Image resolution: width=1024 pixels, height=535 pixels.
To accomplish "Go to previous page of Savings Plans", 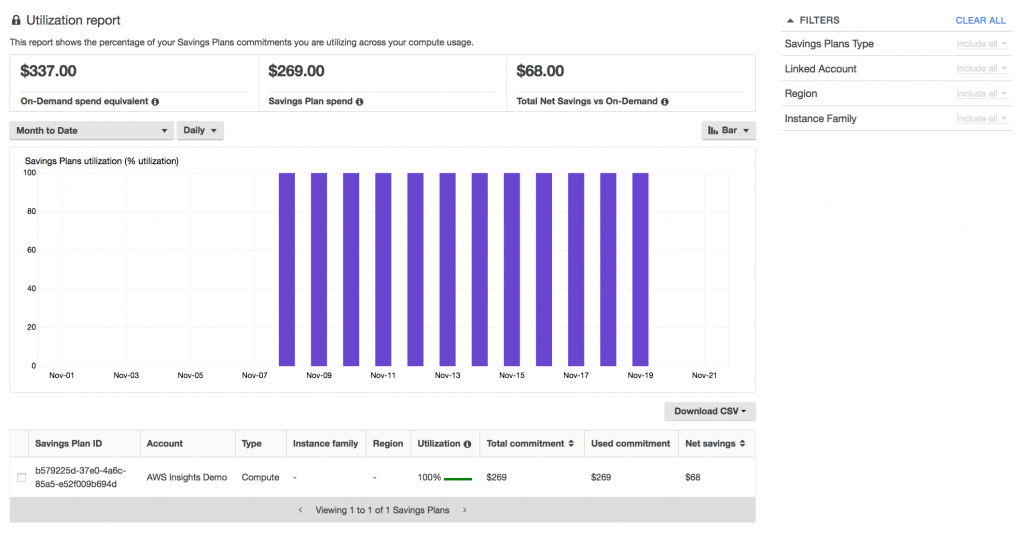I will tap(301, 510).
